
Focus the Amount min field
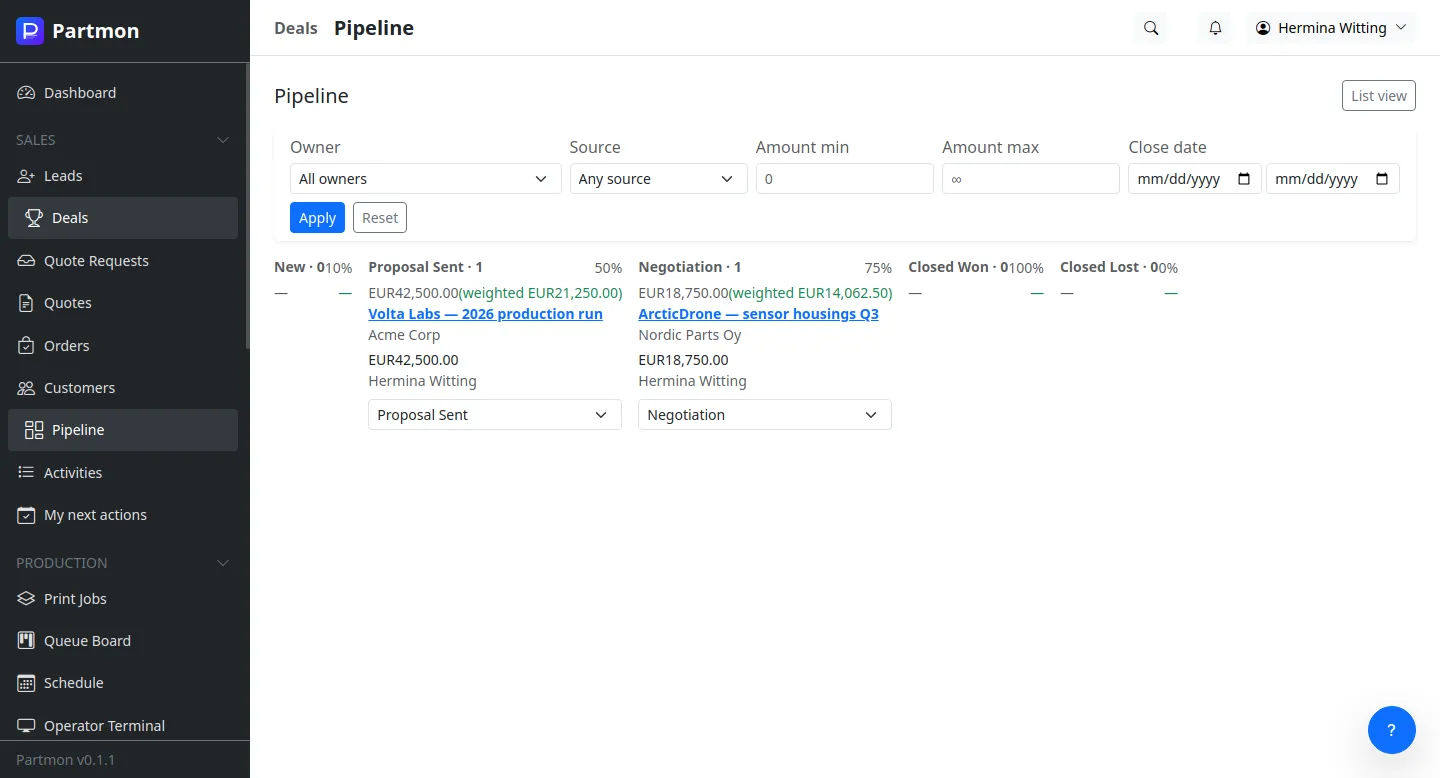pyautogui.click(x=845, y=179)
